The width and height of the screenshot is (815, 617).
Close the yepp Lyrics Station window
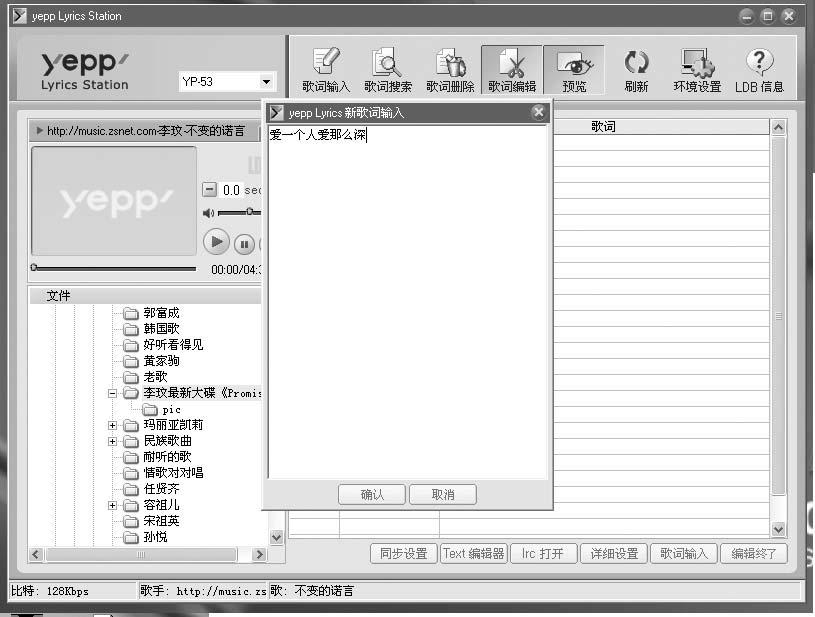789,16
